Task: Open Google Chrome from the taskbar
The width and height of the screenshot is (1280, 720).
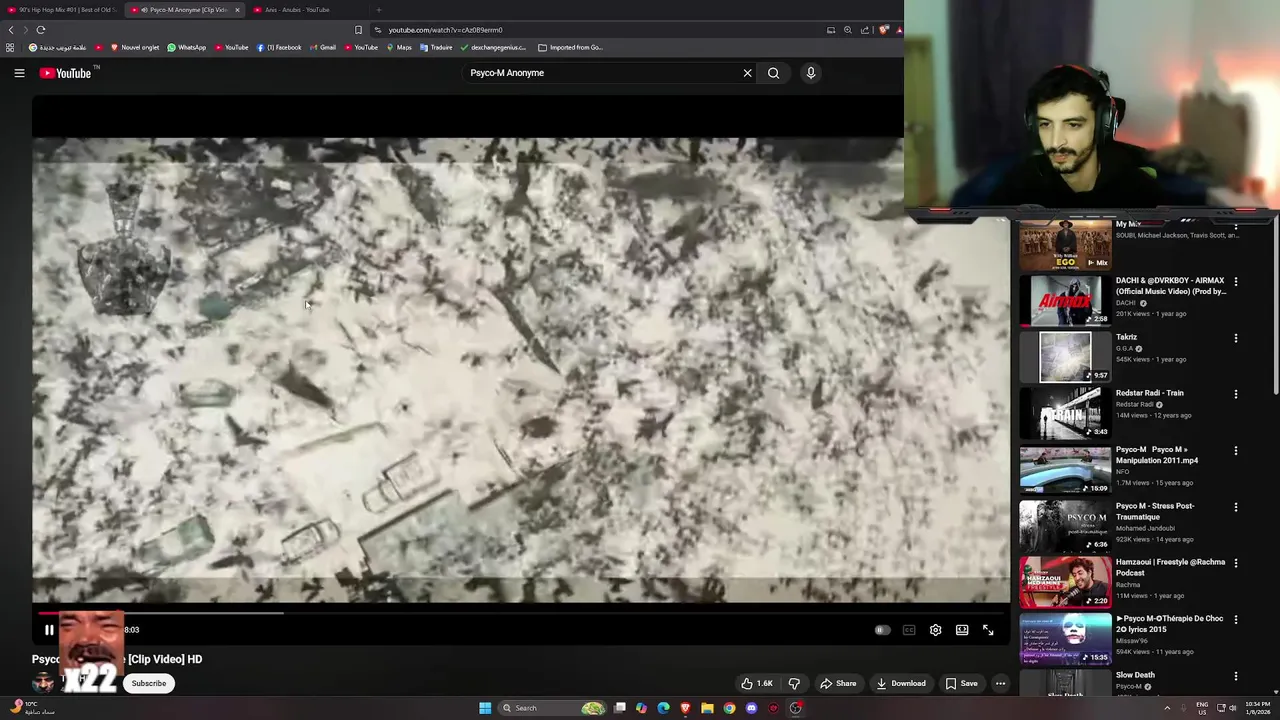Action: click(729, 708)
